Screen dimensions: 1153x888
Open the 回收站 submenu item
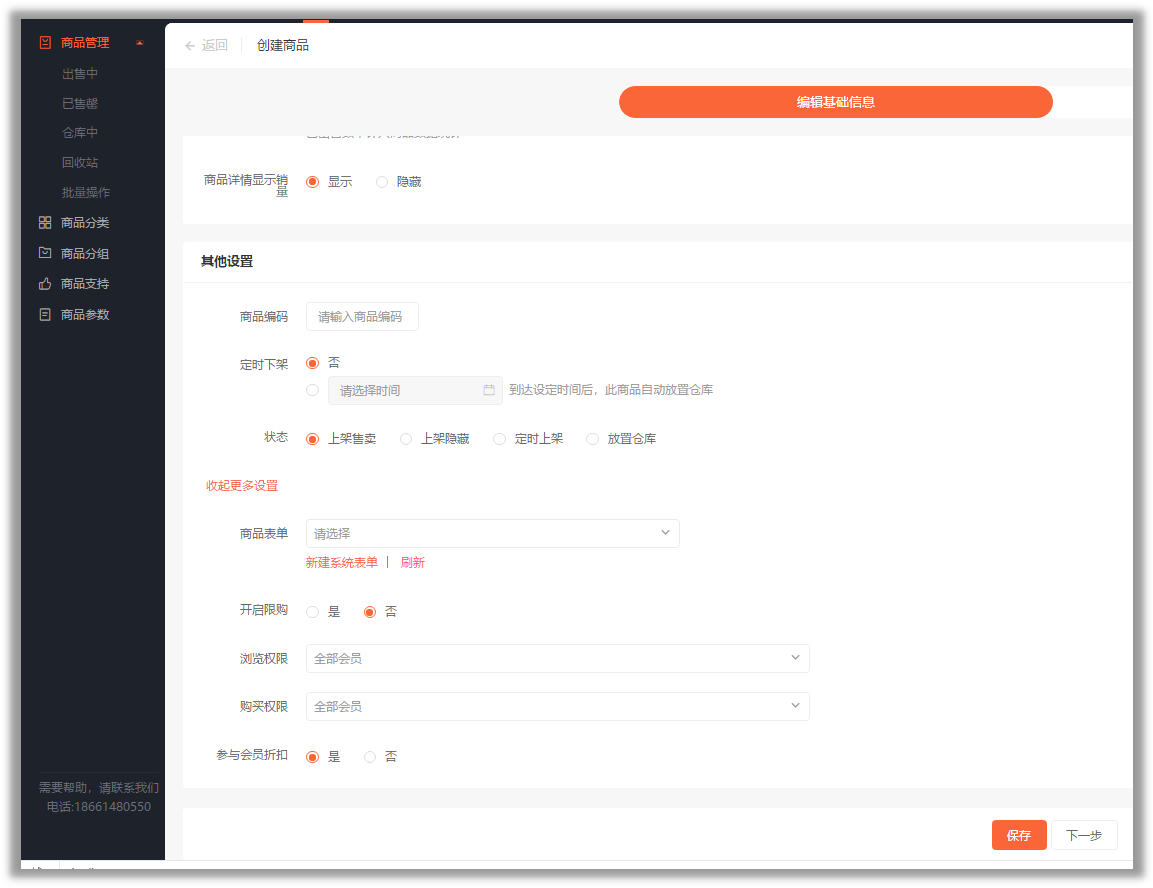point(80,162)
